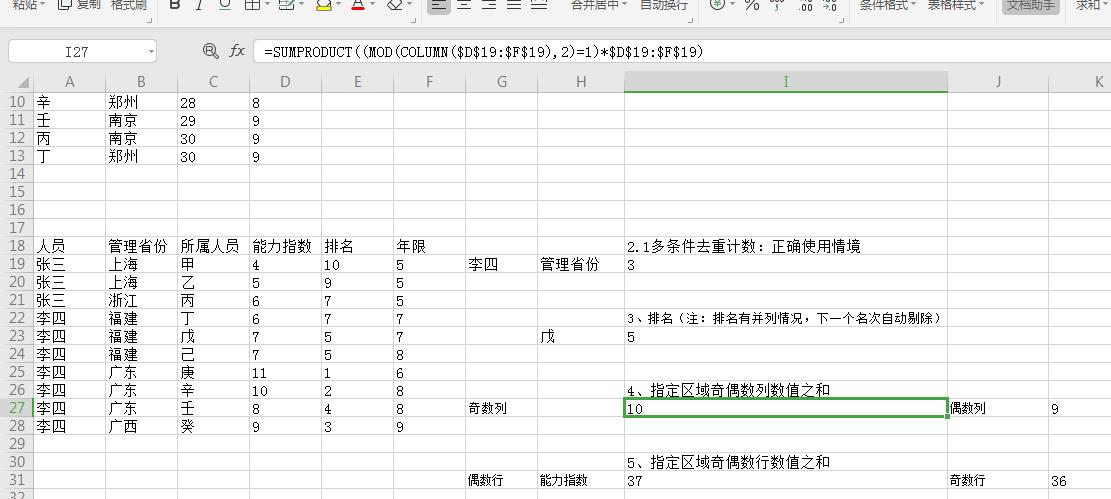Select the value 36 cell
Image resolution: width=1111 pixels, height=499 pixels.
(1079, 480)
